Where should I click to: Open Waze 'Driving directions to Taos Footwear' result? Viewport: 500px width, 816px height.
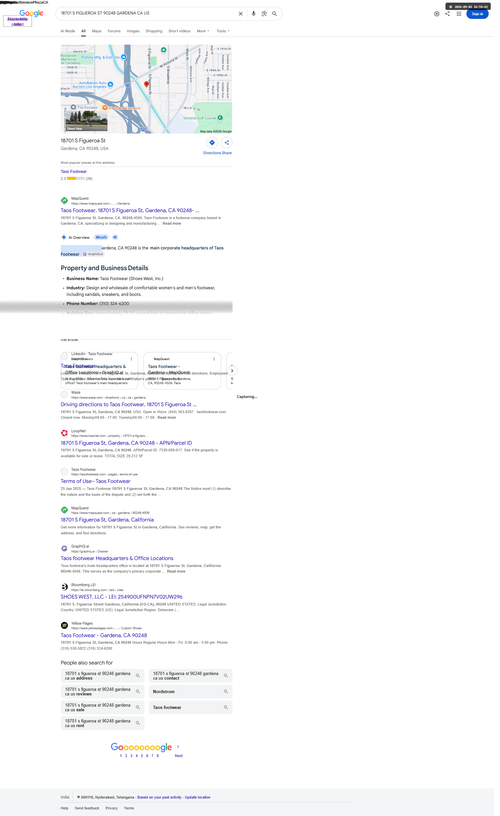pos(129,404)
